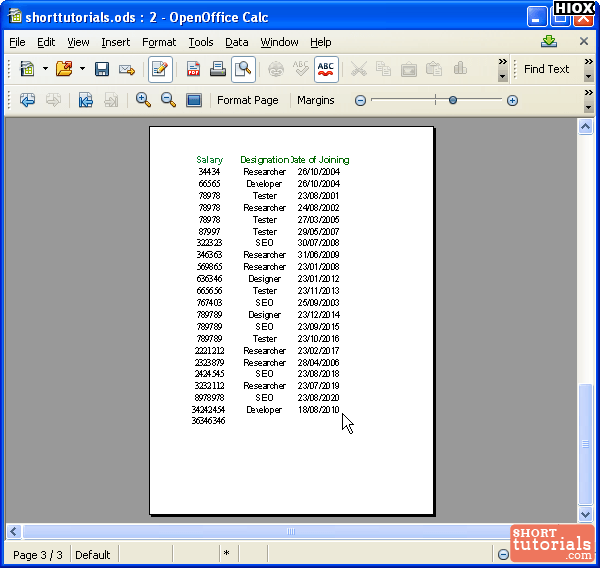
Task: Open the Help menu
Action: 321,42
